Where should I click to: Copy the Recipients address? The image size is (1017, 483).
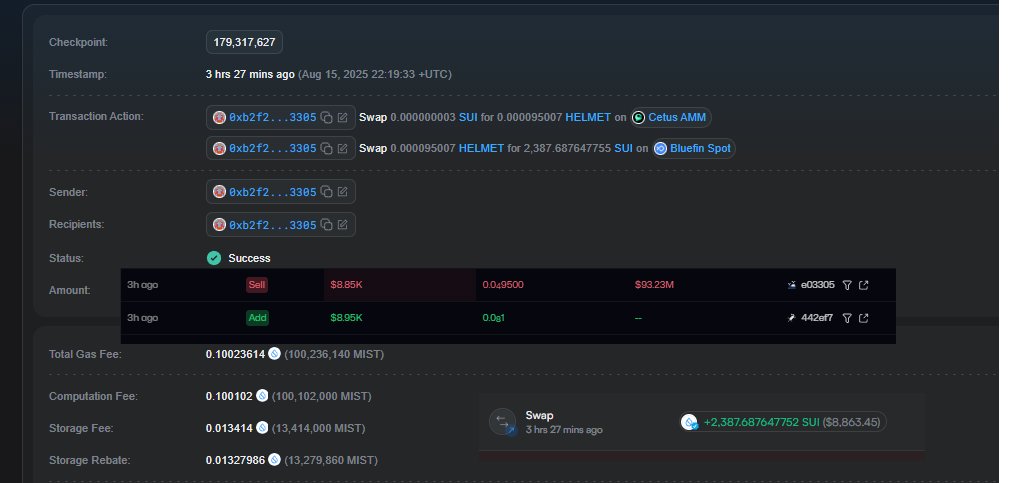(327, 225)
